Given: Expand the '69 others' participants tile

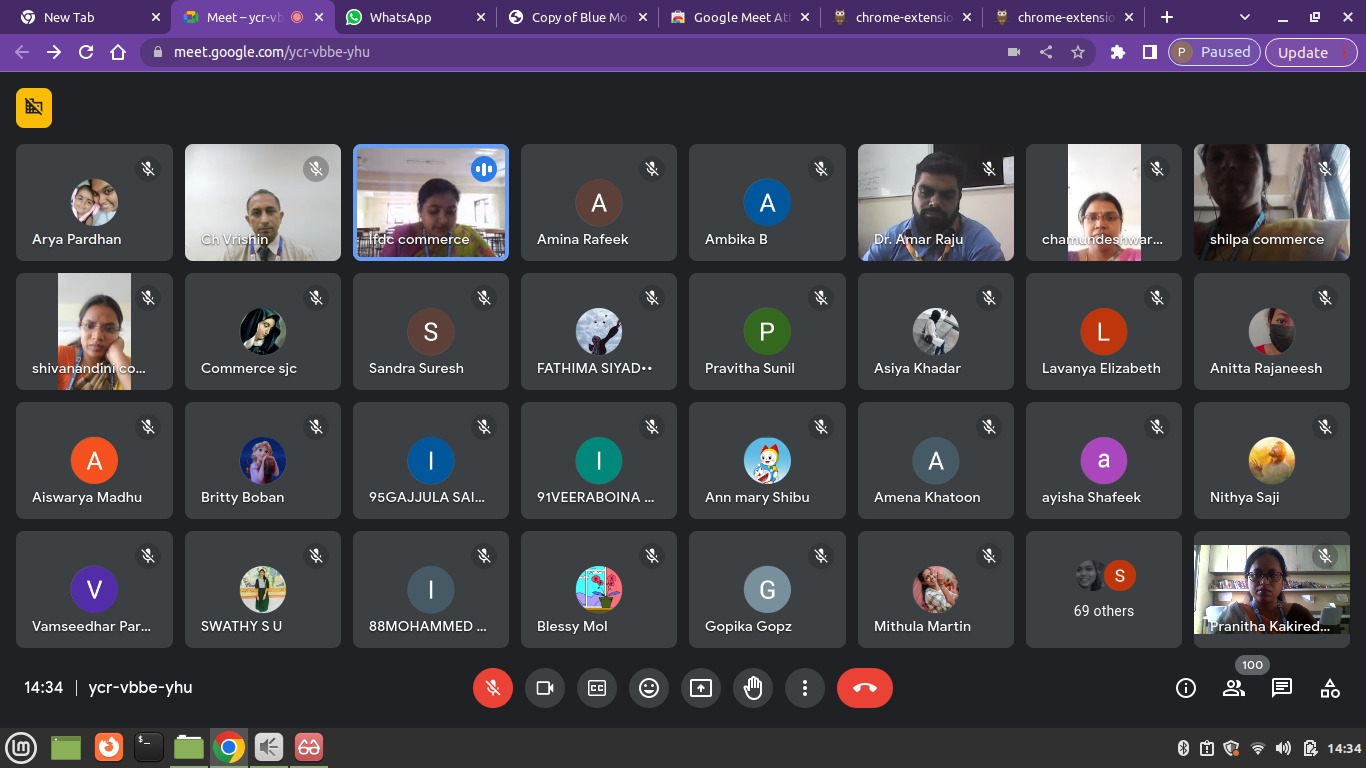Looking at the screenshot, I should tap(1103, 590).
